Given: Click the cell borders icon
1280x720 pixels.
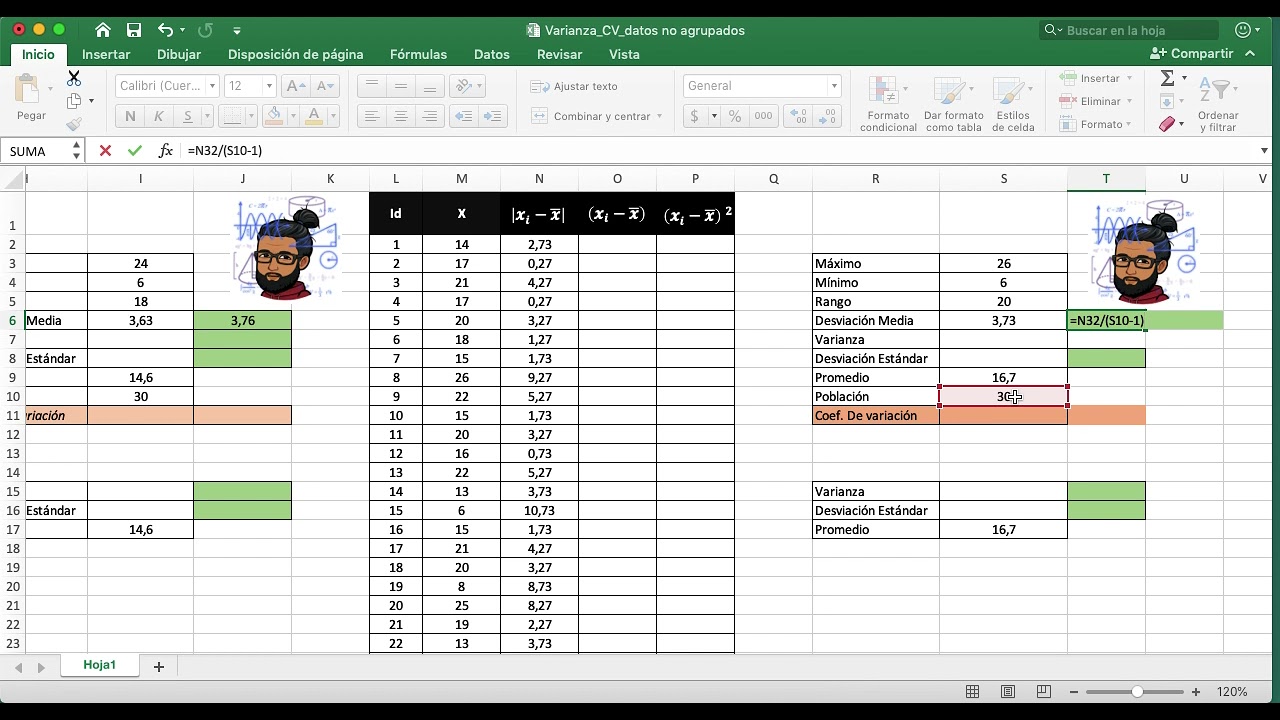Looking at the screenshot, I should [231, 116].
